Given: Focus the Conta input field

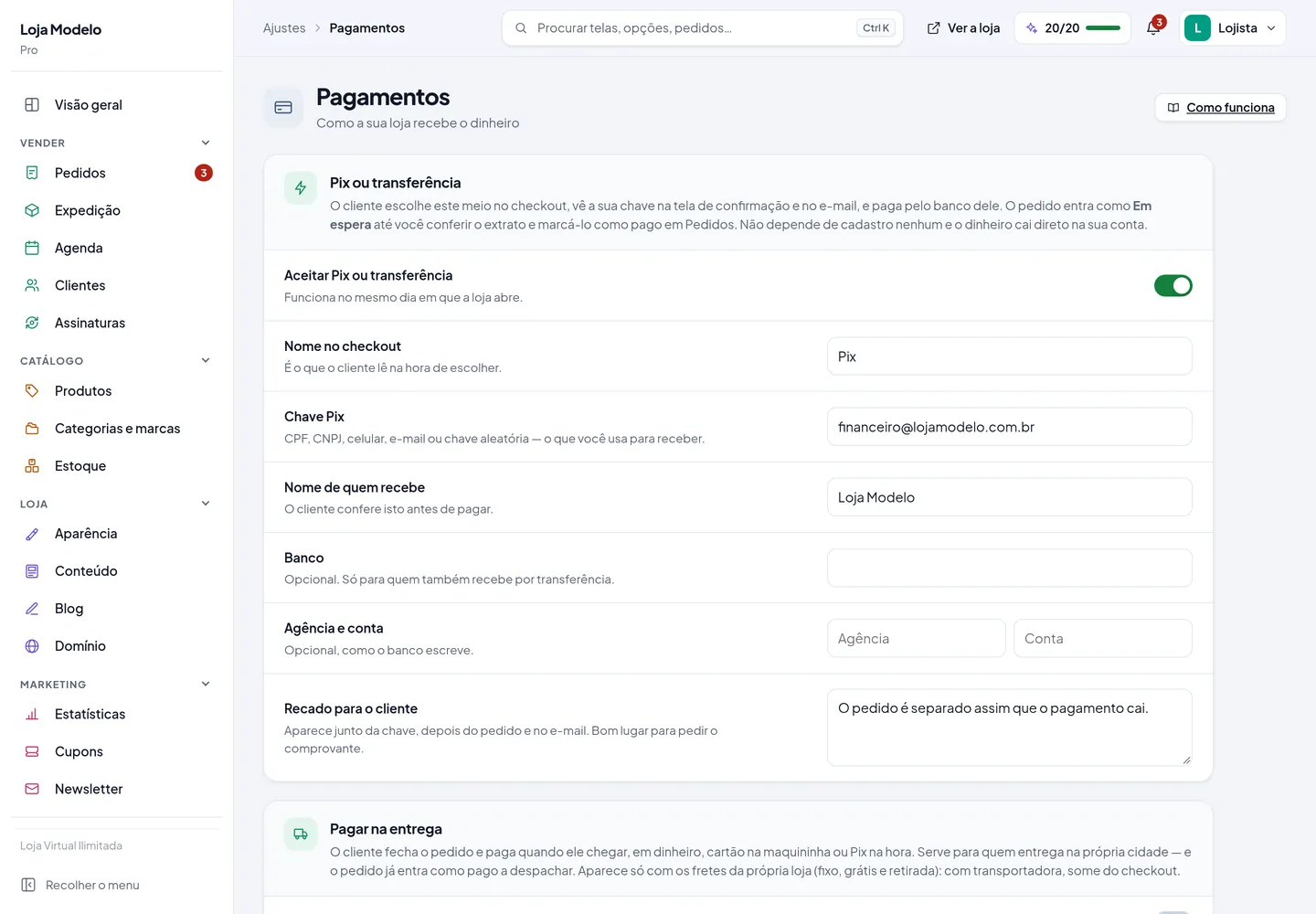Looking at the screenshot, I should [1103, 638].
